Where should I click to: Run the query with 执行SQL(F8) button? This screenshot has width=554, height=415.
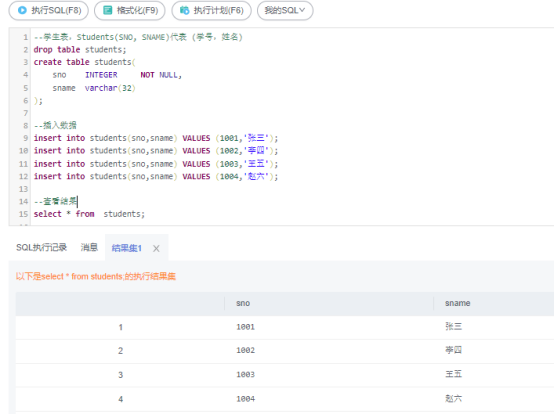[49, 10]
